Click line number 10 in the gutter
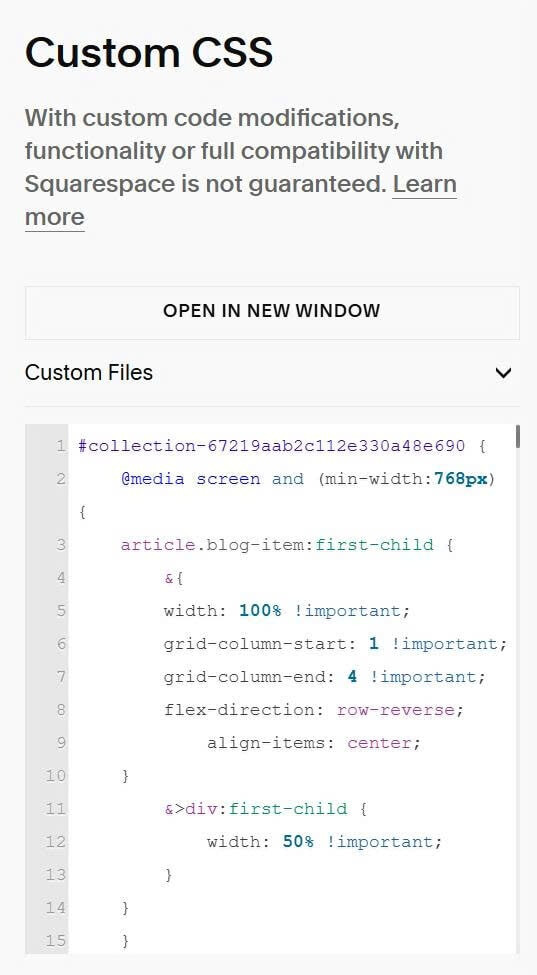Screen dimensions: 537x975 click(x=55, y=775)
